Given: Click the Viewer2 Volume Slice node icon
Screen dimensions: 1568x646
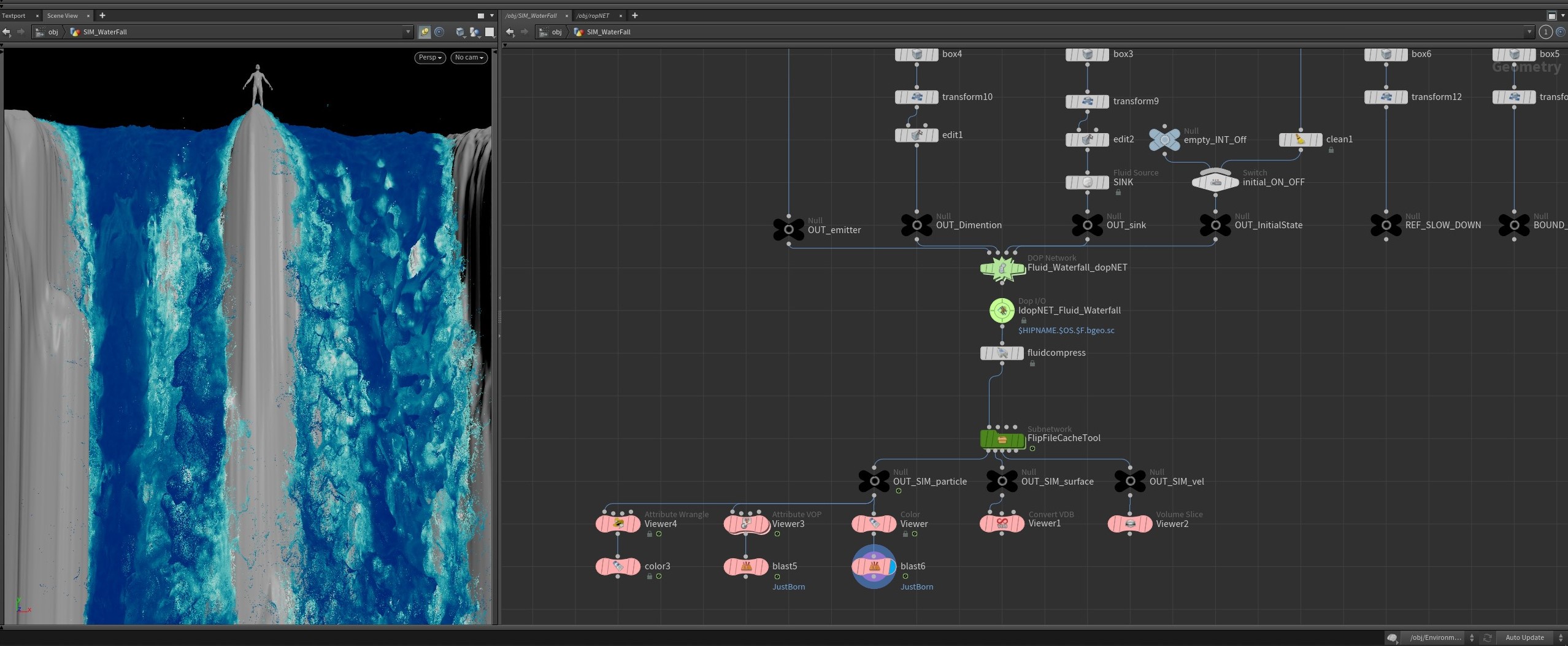Looking at the screenshot, I should tap(1130, 524).
